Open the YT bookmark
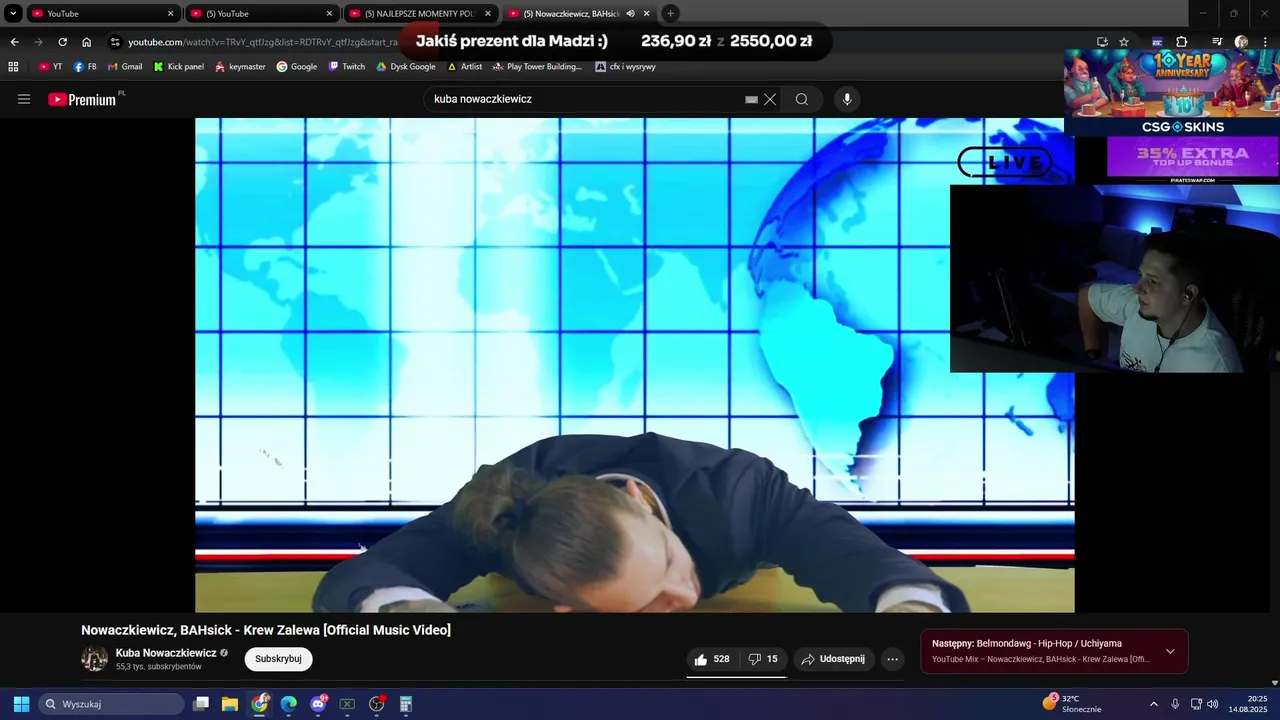 [51, 67]
